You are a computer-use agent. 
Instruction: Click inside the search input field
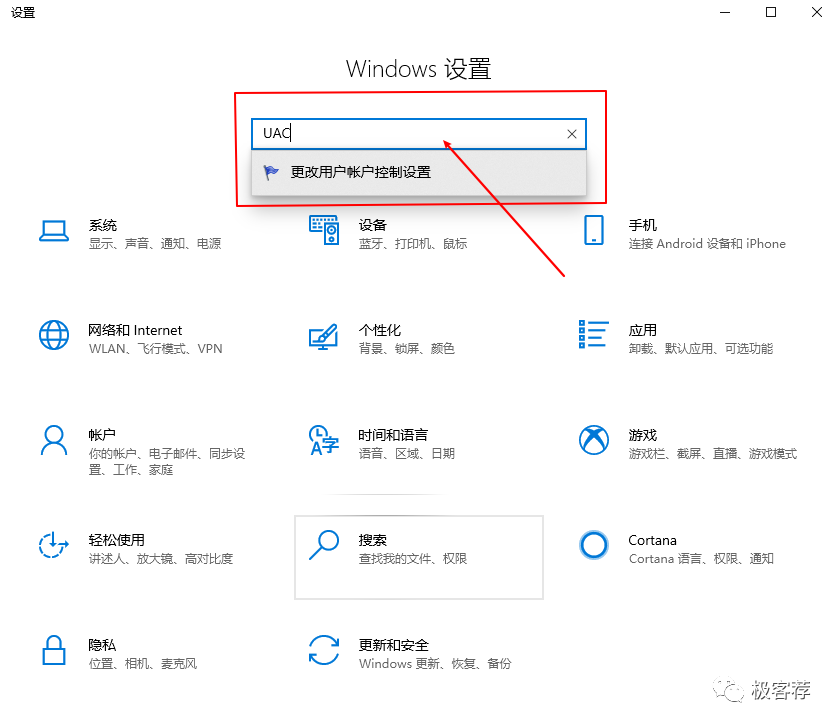click(400, 134)
